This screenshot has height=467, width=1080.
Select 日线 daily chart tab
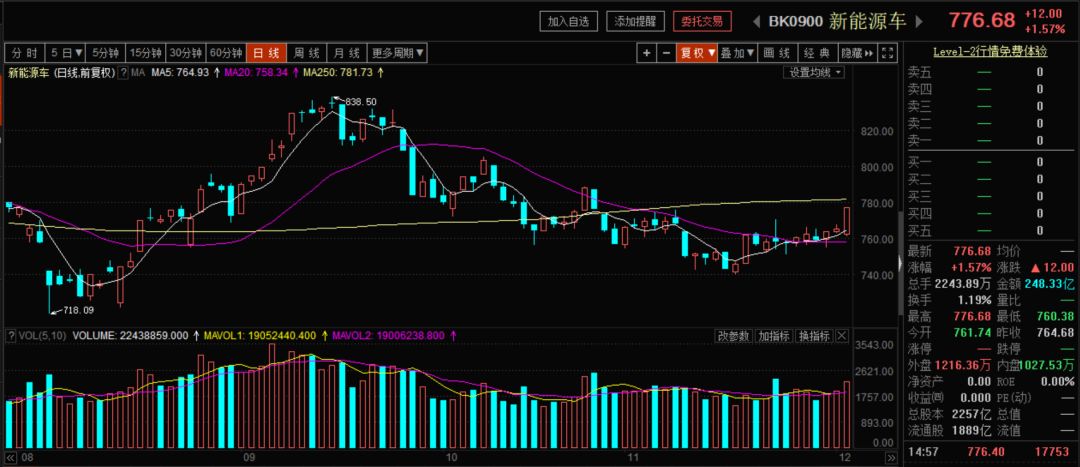tap(266, 53)
